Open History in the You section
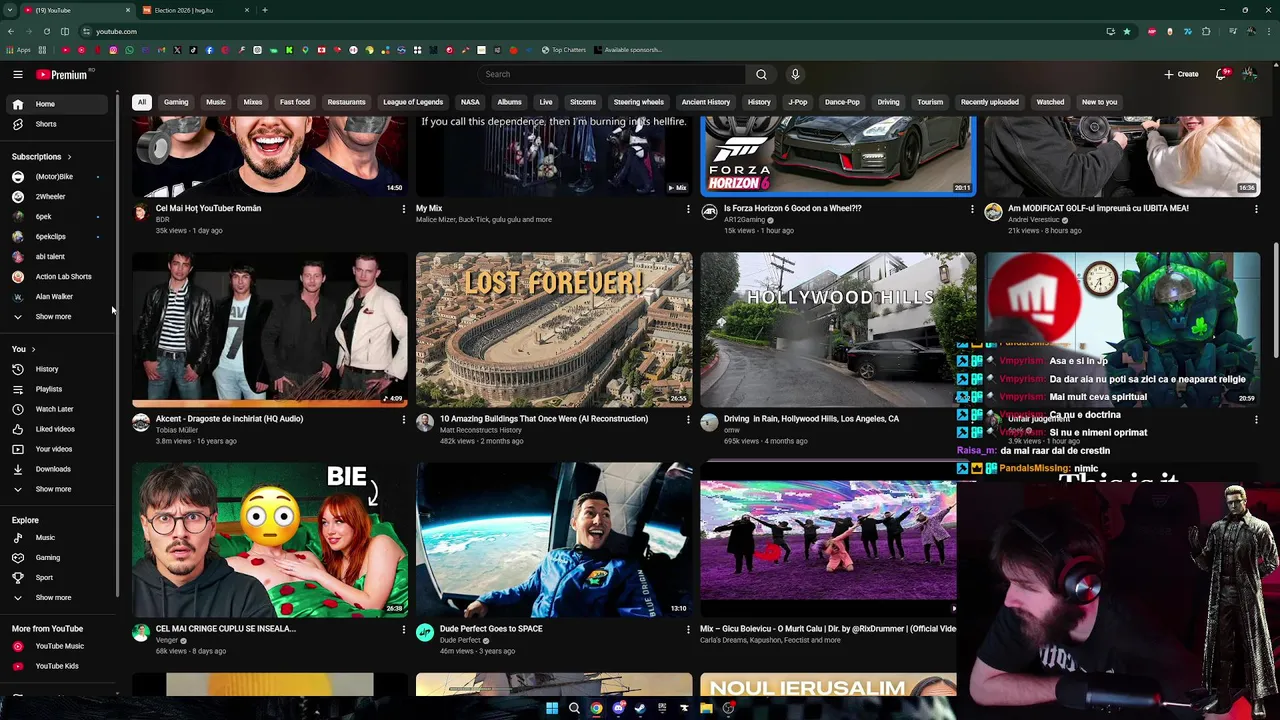Image resolution: width=1280 pixels, height=720 pixels. [55, 369]
